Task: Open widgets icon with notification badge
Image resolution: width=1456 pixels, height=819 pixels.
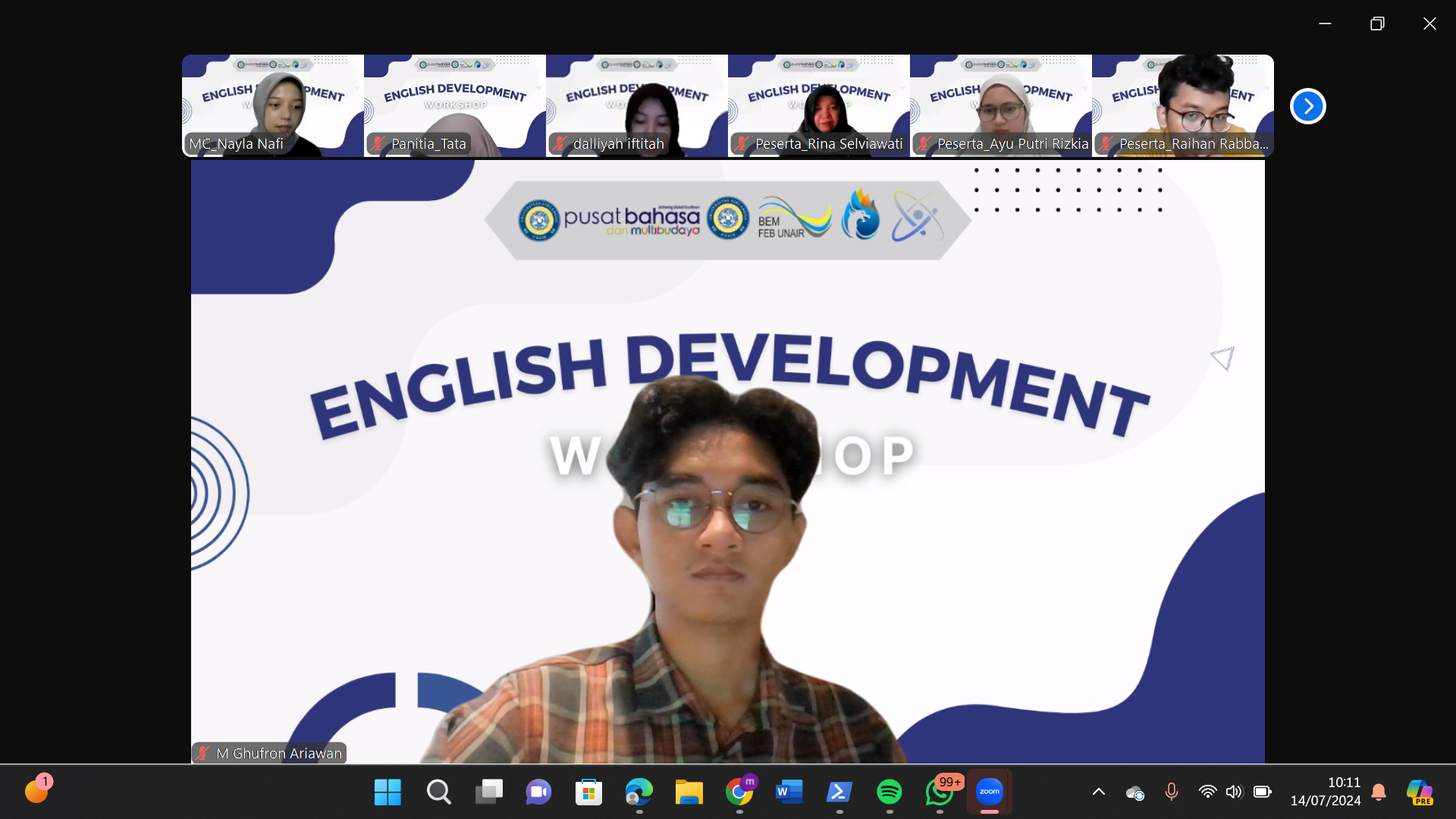Action: 37,790
